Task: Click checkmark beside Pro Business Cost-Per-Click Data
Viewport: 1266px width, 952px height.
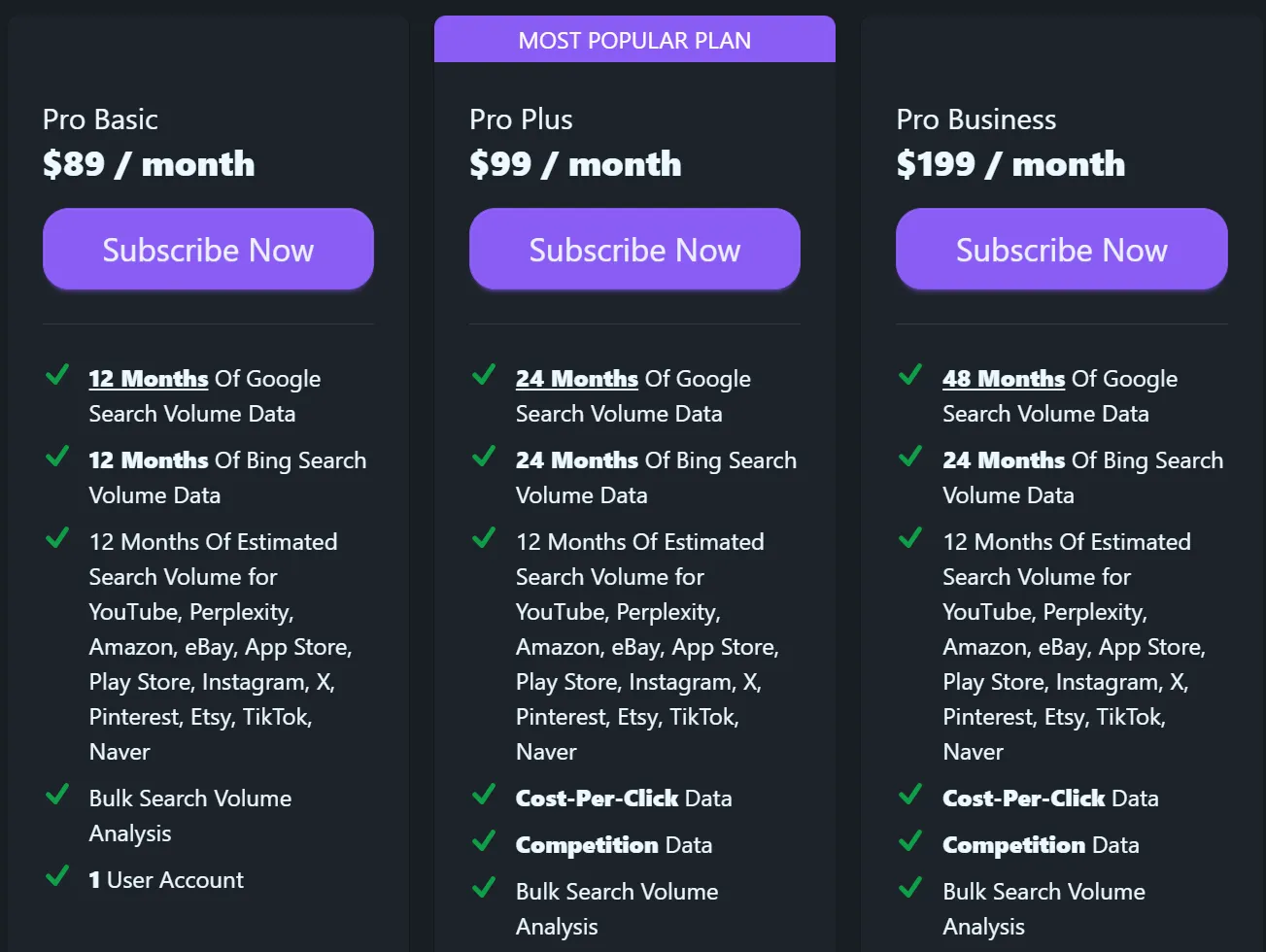Action: click(x=910, y=795)
